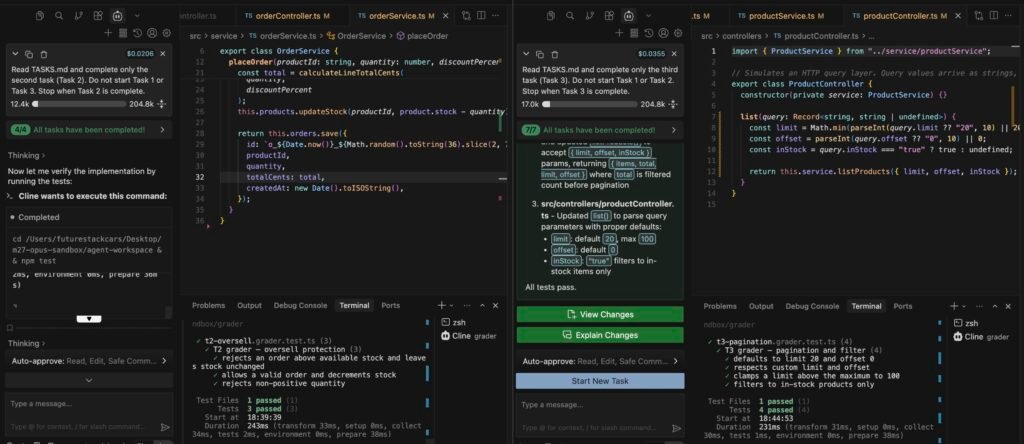Delete the $0.0355 Cline task with the trash icon
This screenshot has height=444, width=1024.
click(x=555, y=54)
